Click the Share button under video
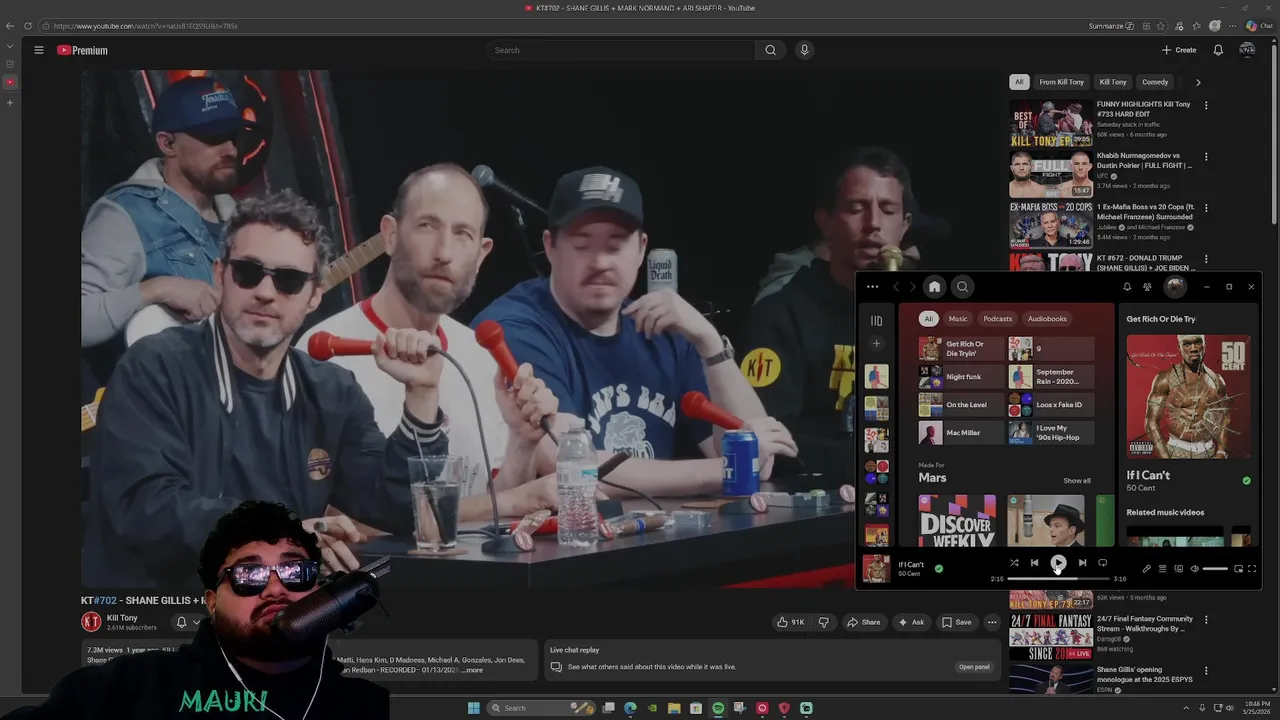The height and width of the screenshot is (720, 1280). coord(864,622)
